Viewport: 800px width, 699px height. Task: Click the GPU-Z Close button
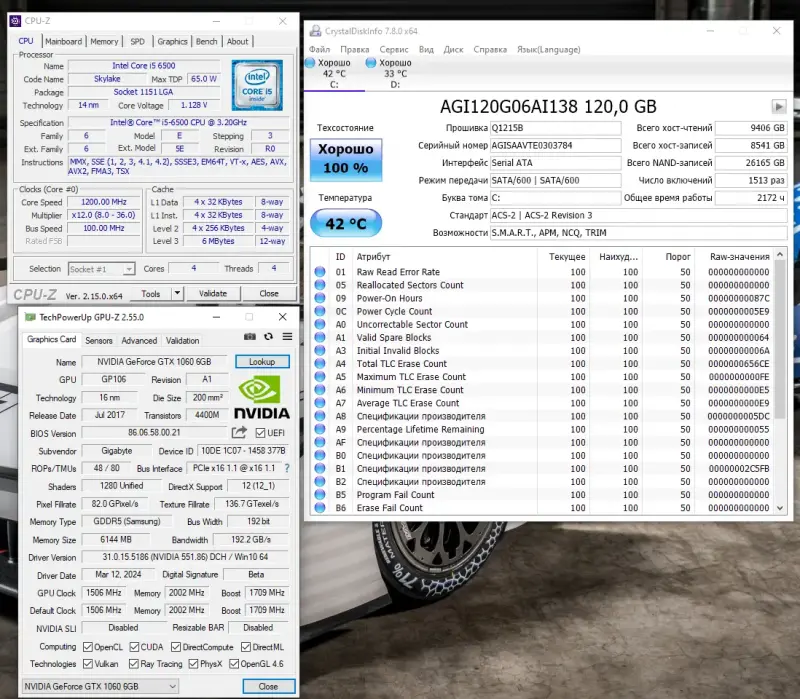pyautogui.click(x=268, y=686)
